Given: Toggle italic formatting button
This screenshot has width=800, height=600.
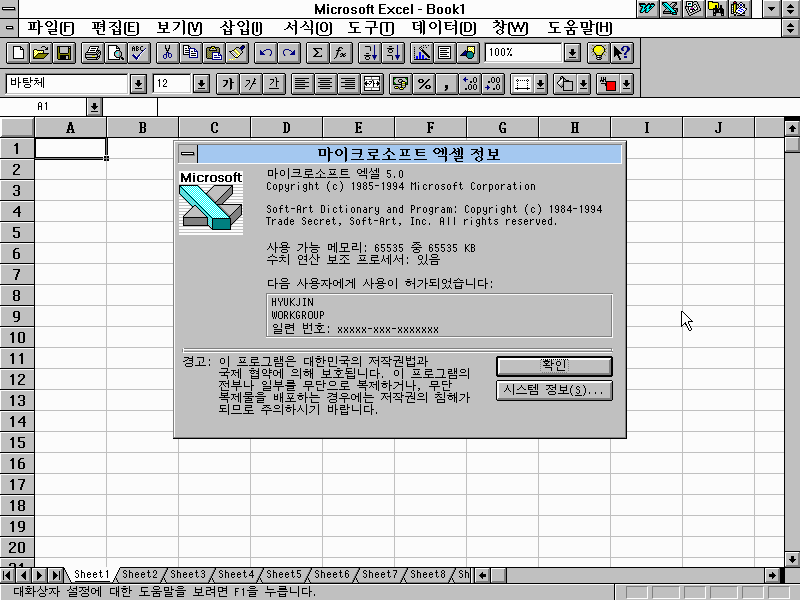Looking at the screenshot, I should pos(251,84).
